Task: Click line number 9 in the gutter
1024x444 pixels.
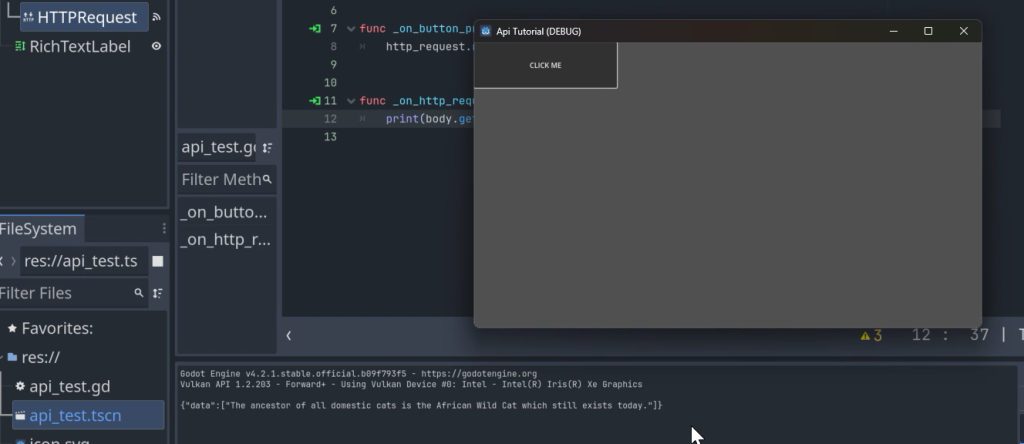Action: (333, 65)
